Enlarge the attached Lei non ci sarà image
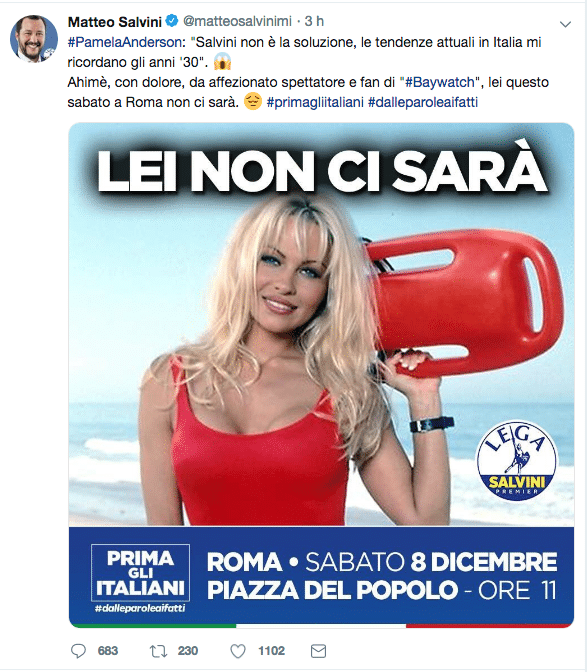This screenshot has width=587, height=672. 321,375
